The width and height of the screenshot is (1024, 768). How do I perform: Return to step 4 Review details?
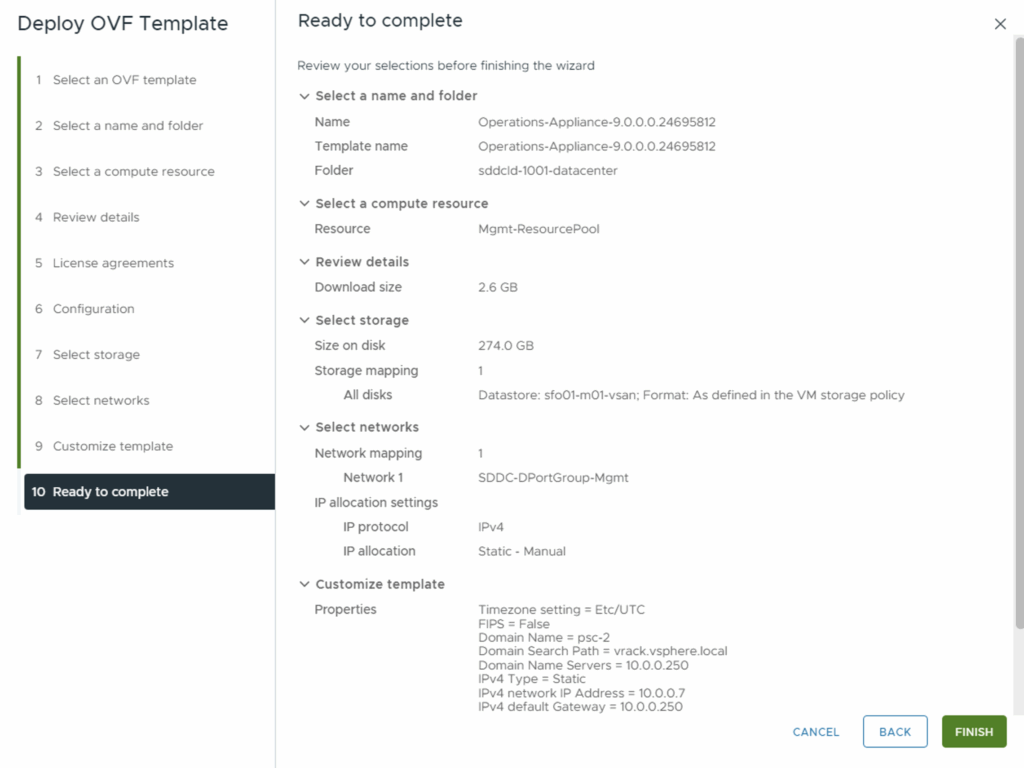tap(96, 217)
